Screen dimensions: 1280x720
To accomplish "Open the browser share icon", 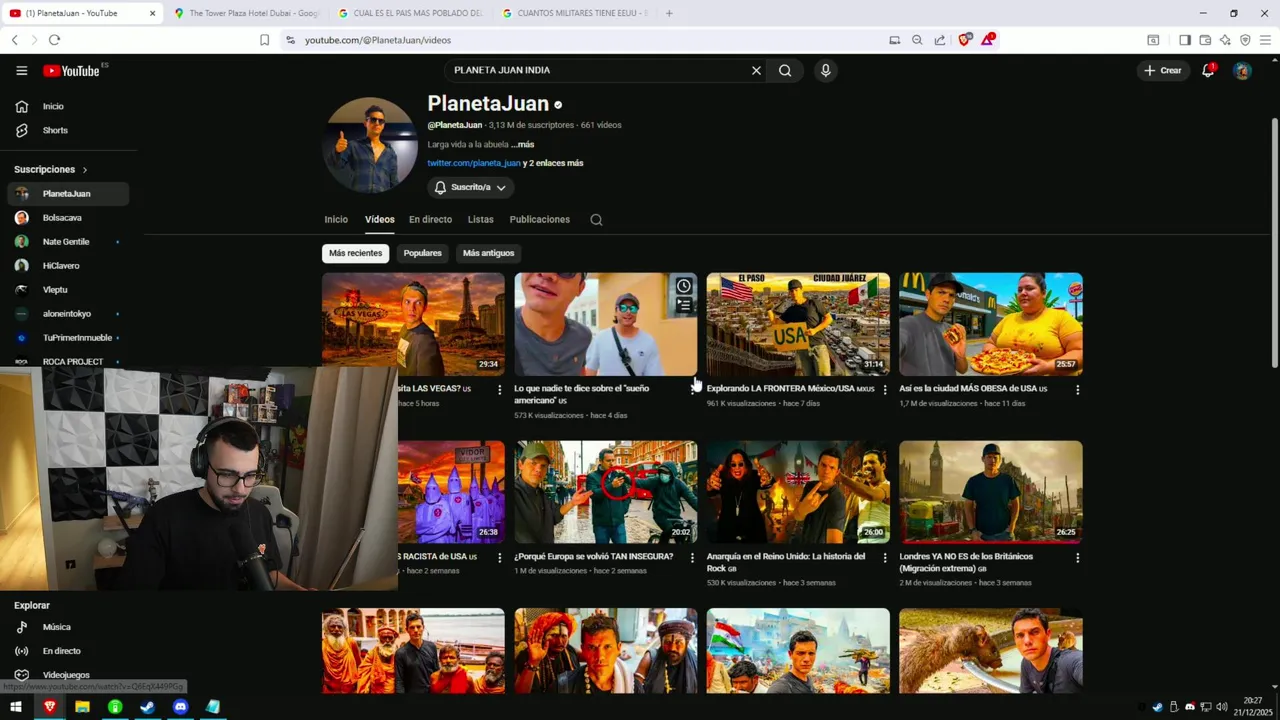I will 940,40.
